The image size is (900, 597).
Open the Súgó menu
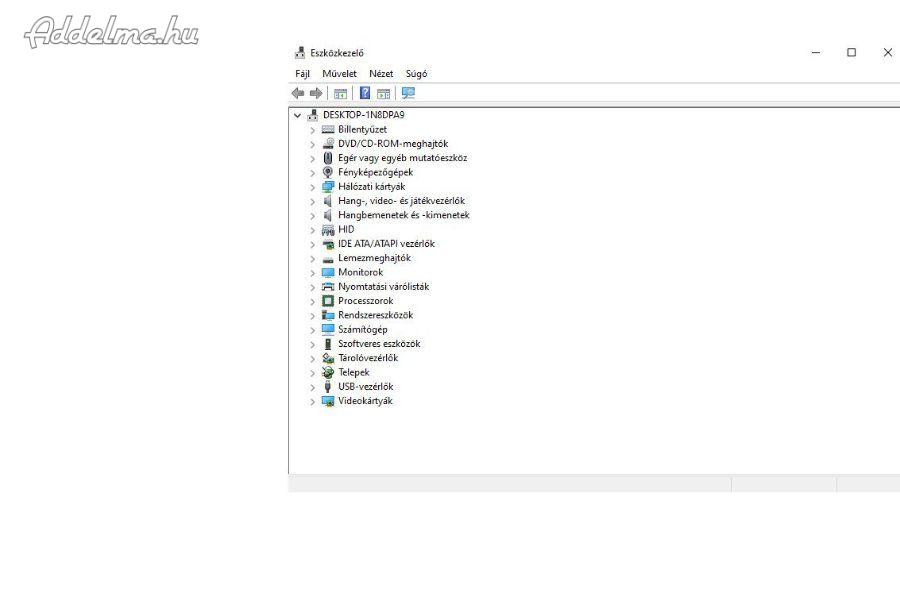[416, 74]
